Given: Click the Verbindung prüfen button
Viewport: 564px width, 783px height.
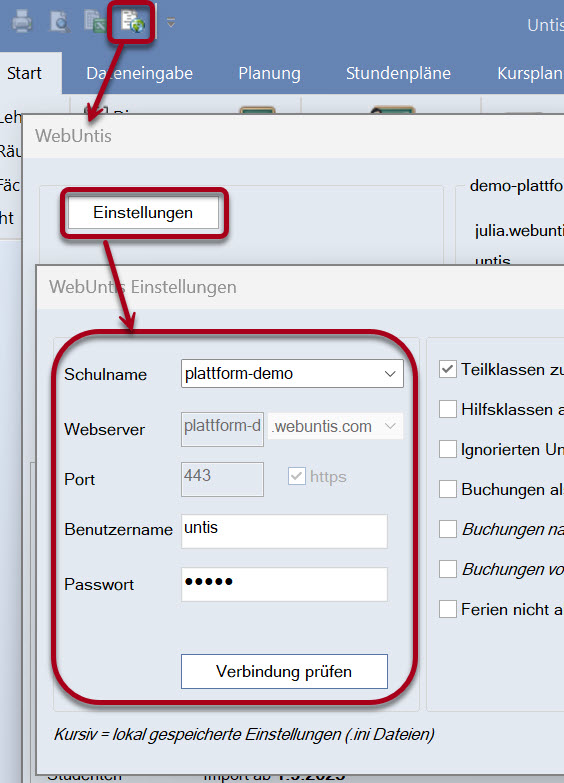Looking at the screenshot, I should (284, 672).
